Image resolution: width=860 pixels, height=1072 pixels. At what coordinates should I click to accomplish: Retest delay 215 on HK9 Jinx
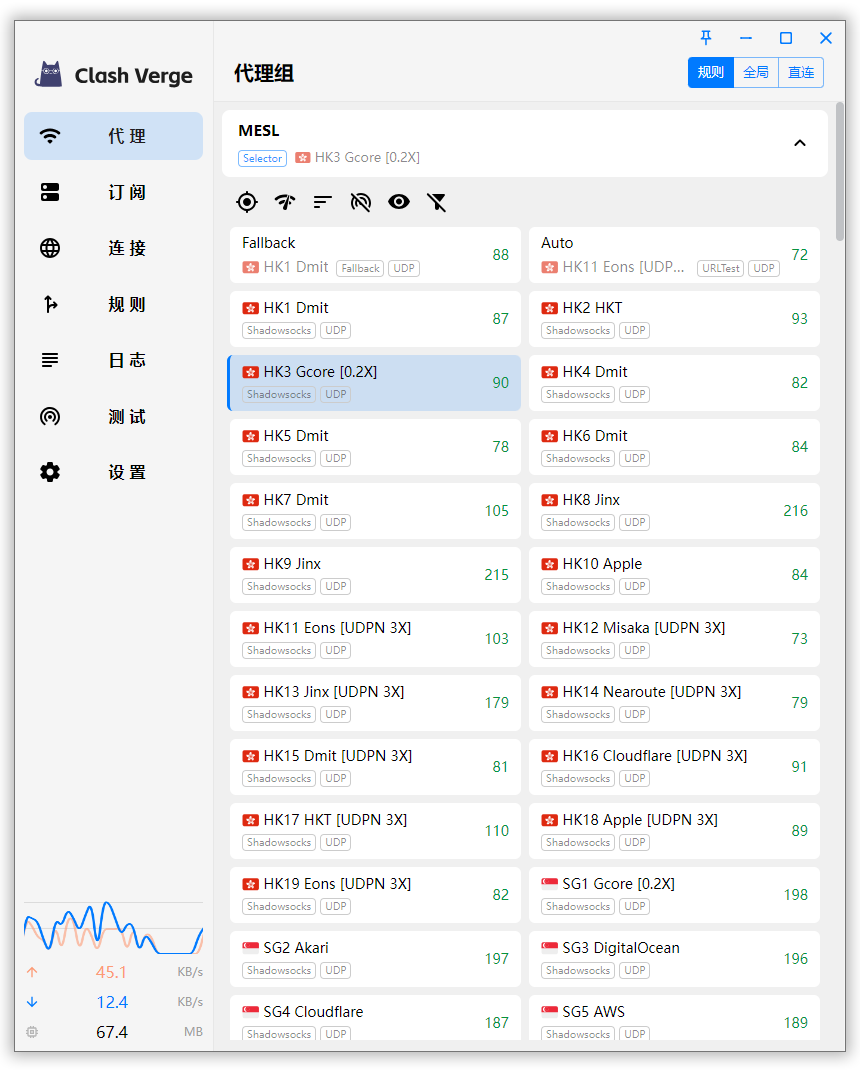click(497, 575)
